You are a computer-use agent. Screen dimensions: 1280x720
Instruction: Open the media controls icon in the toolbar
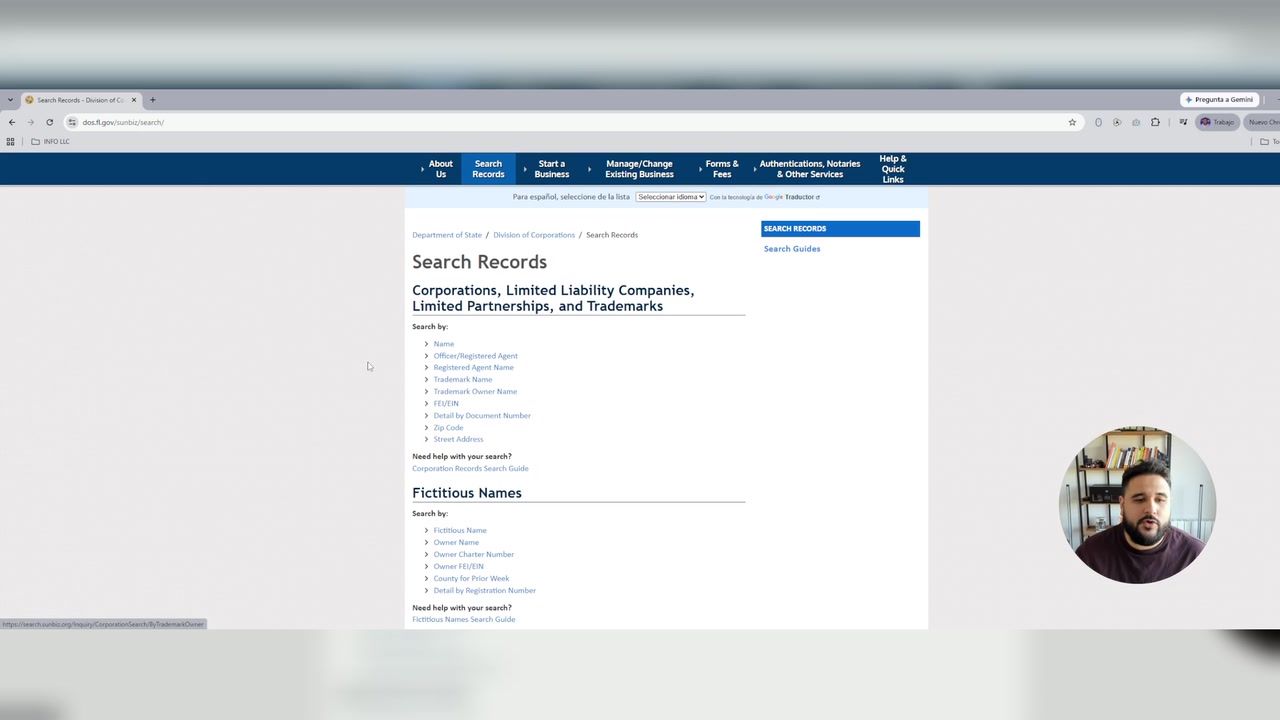[x=1183, y=122]
